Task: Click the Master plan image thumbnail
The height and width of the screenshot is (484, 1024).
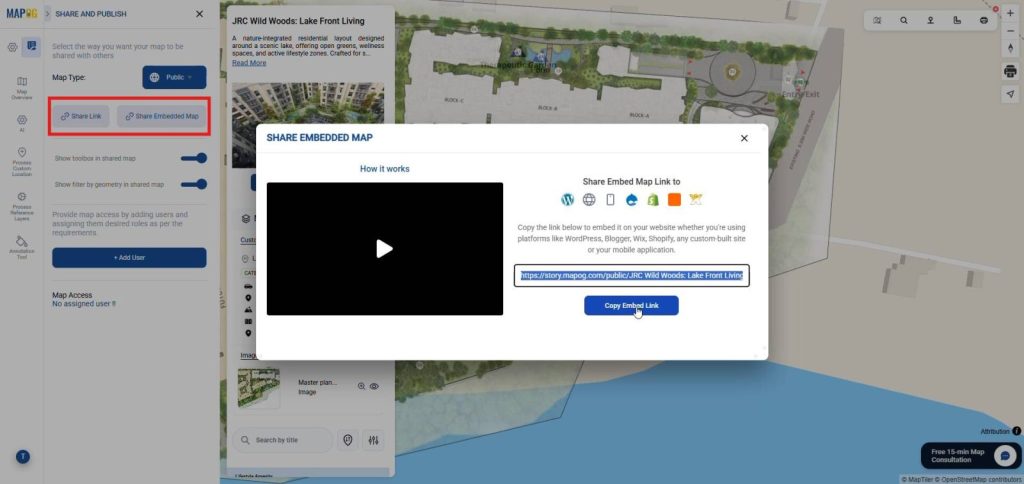Action: pyautogui.click(x=259, y=388)
